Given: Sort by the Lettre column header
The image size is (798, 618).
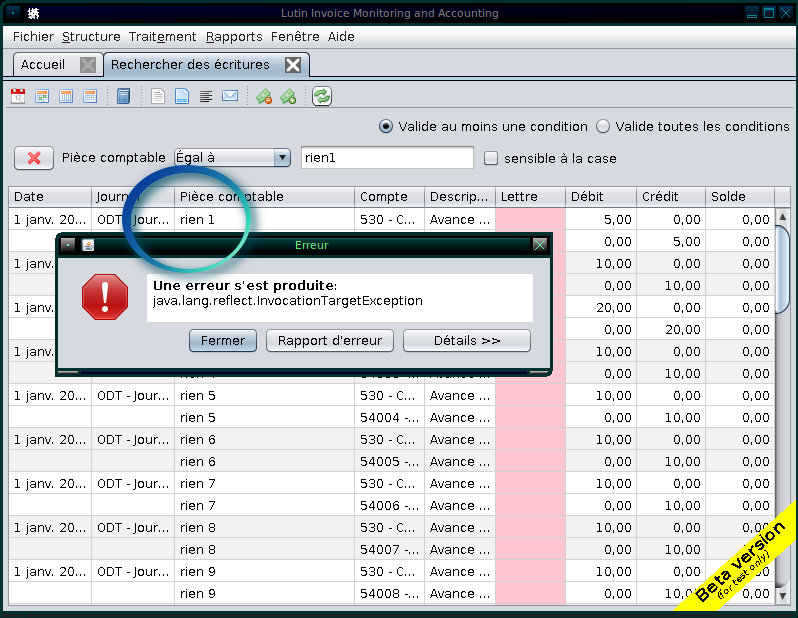Looking at the screenshot, I should tap(530, 196).
